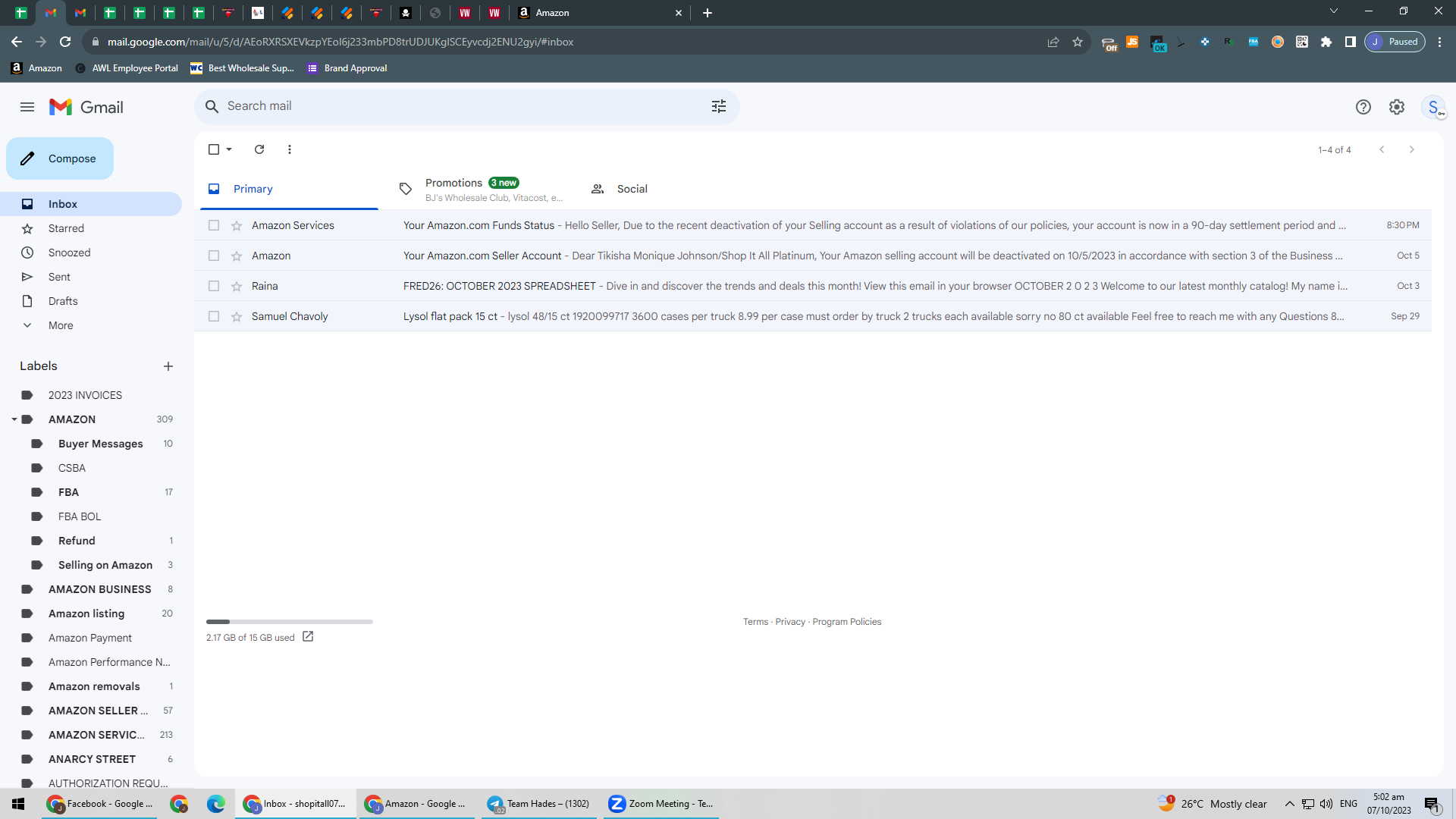Select the Samuel Chavoly email checkbox
Viewport: 1456px width, 819px height.
pos(214,316)
